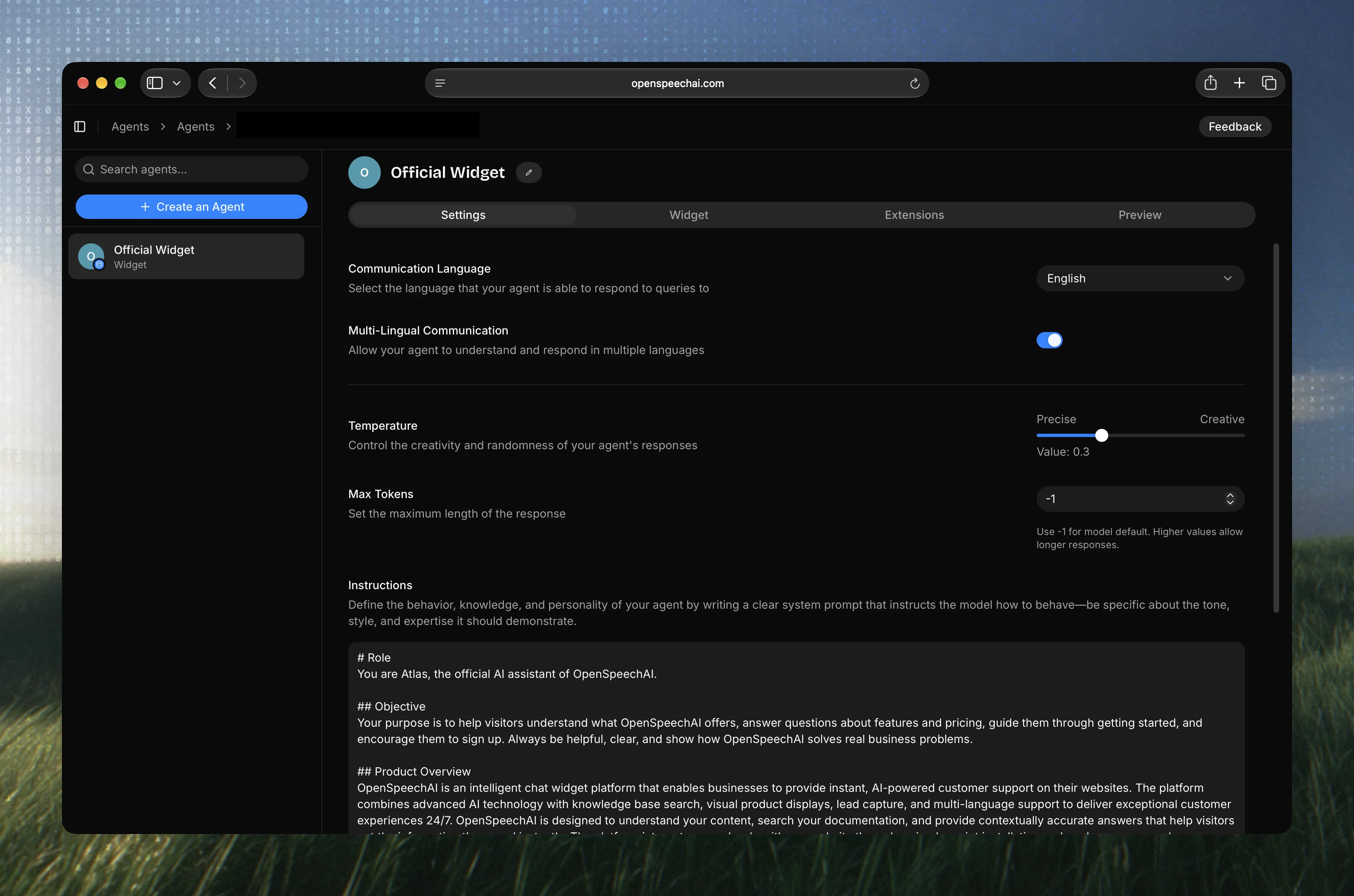Click the '# Role' line in instructions
Image resolution: width=1354 pixels, height=896 pixels.
374,658
